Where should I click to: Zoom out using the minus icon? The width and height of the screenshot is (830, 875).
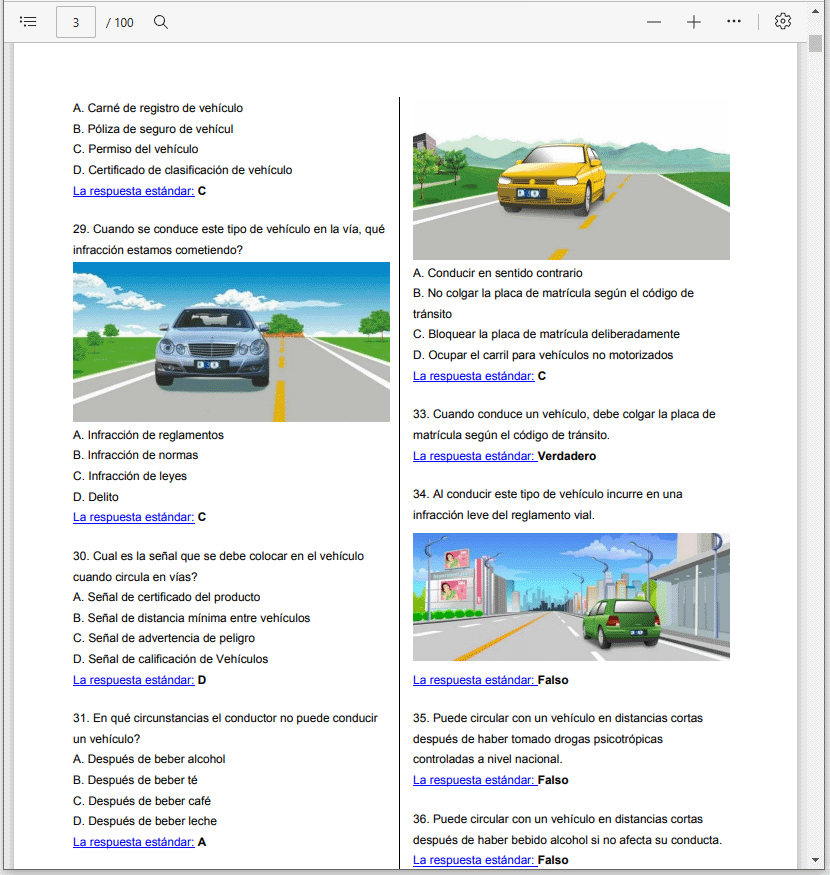654,22
